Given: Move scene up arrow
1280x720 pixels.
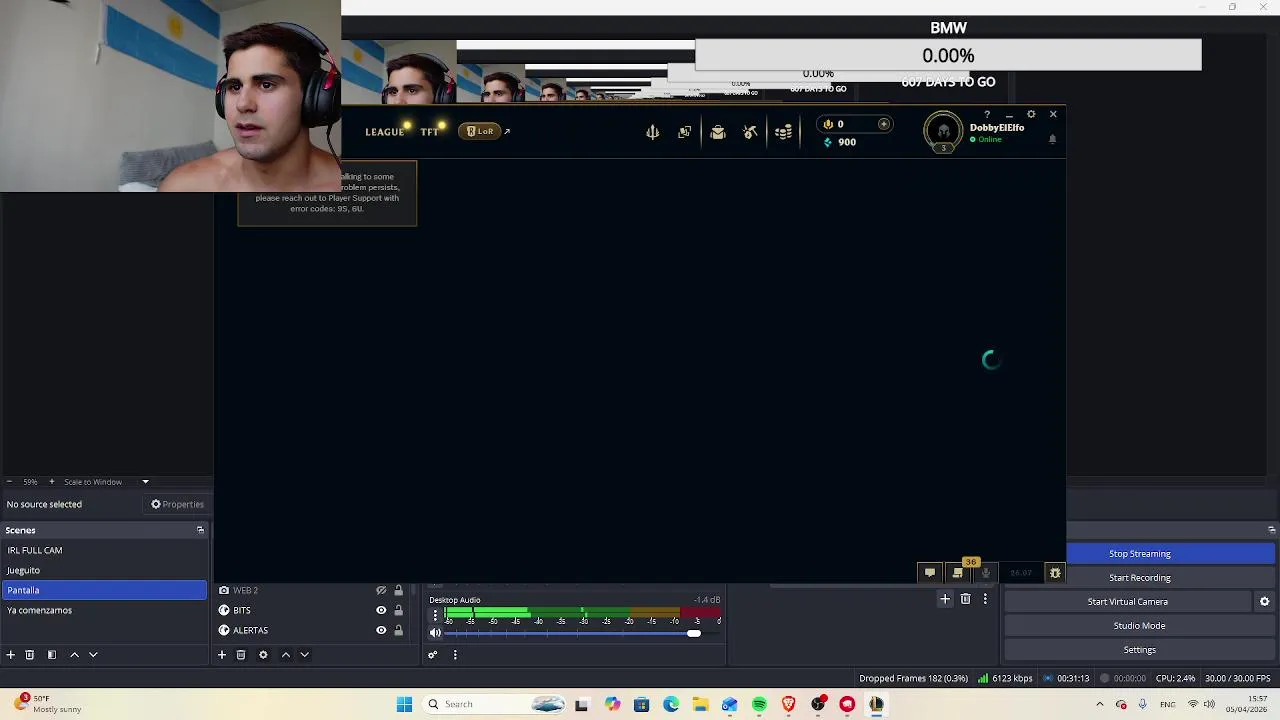Looking at the screenshot, I should tap(74, 655).
